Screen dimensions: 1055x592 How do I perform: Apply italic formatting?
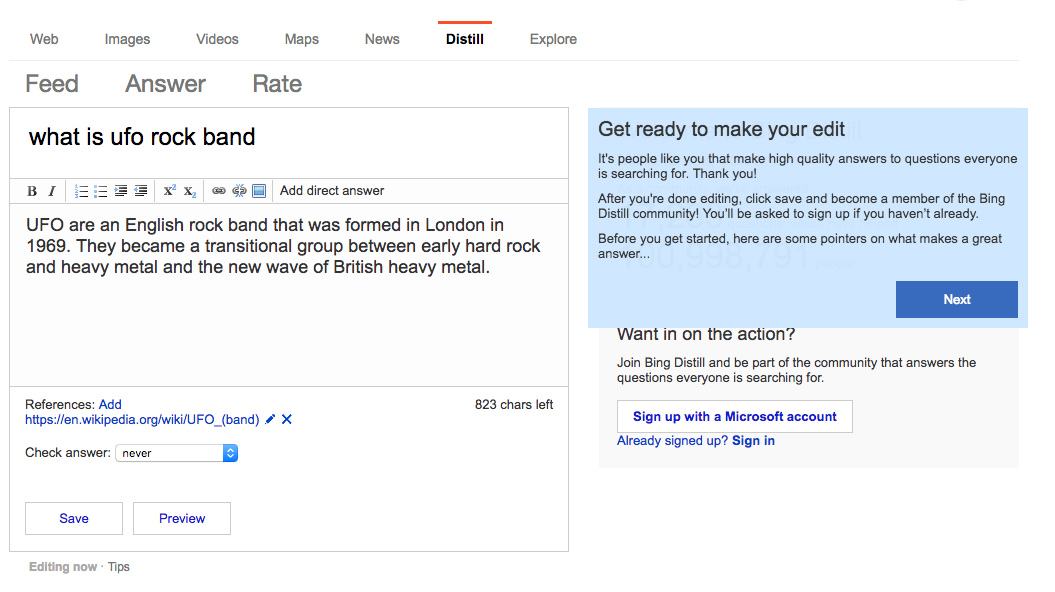tap(51, 191)
